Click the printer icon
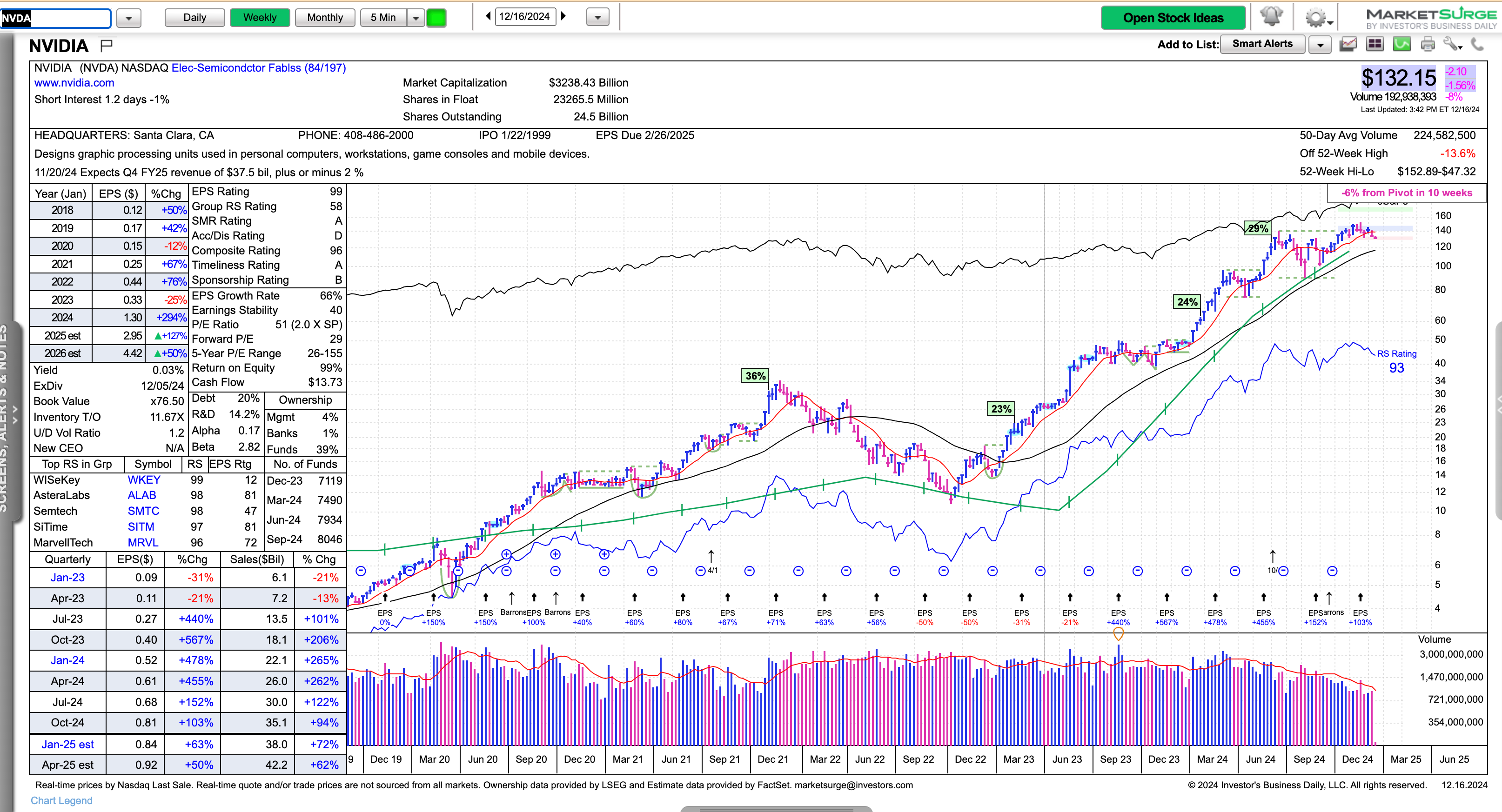The image size is (1502, 812). pyautogui.click(x=1428, y=44)
